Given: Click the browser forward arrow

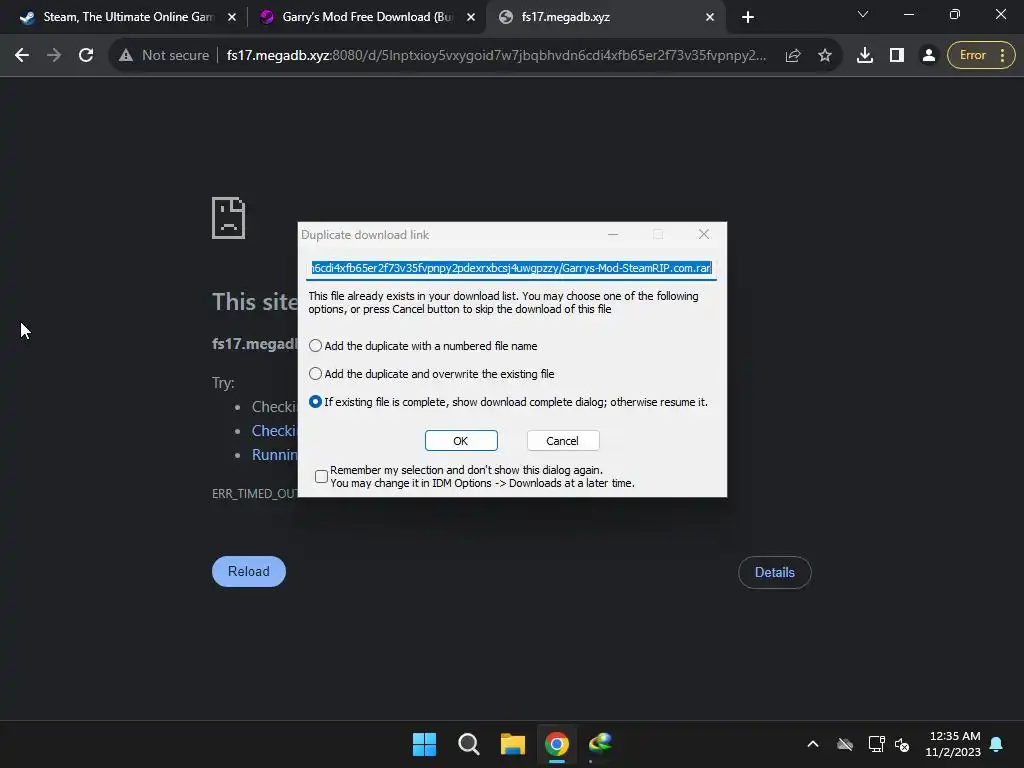Looking at the screenshot, I should click(x=54, y=56).
